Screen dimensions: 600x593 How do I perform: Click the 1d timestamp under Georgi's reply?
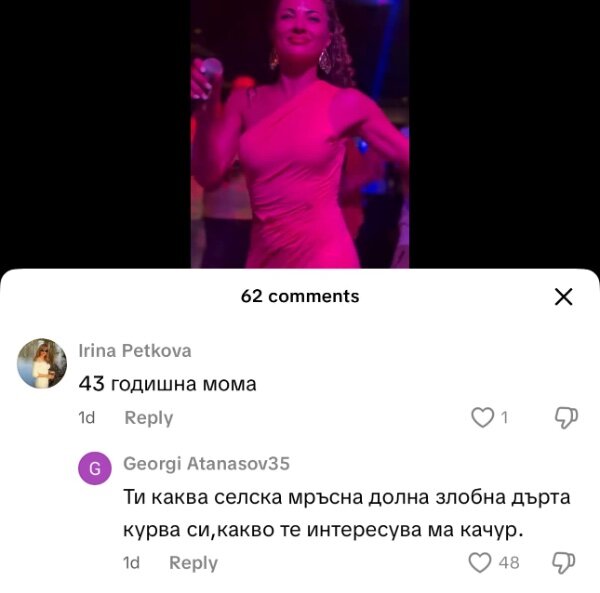click(x=131, y=563)
